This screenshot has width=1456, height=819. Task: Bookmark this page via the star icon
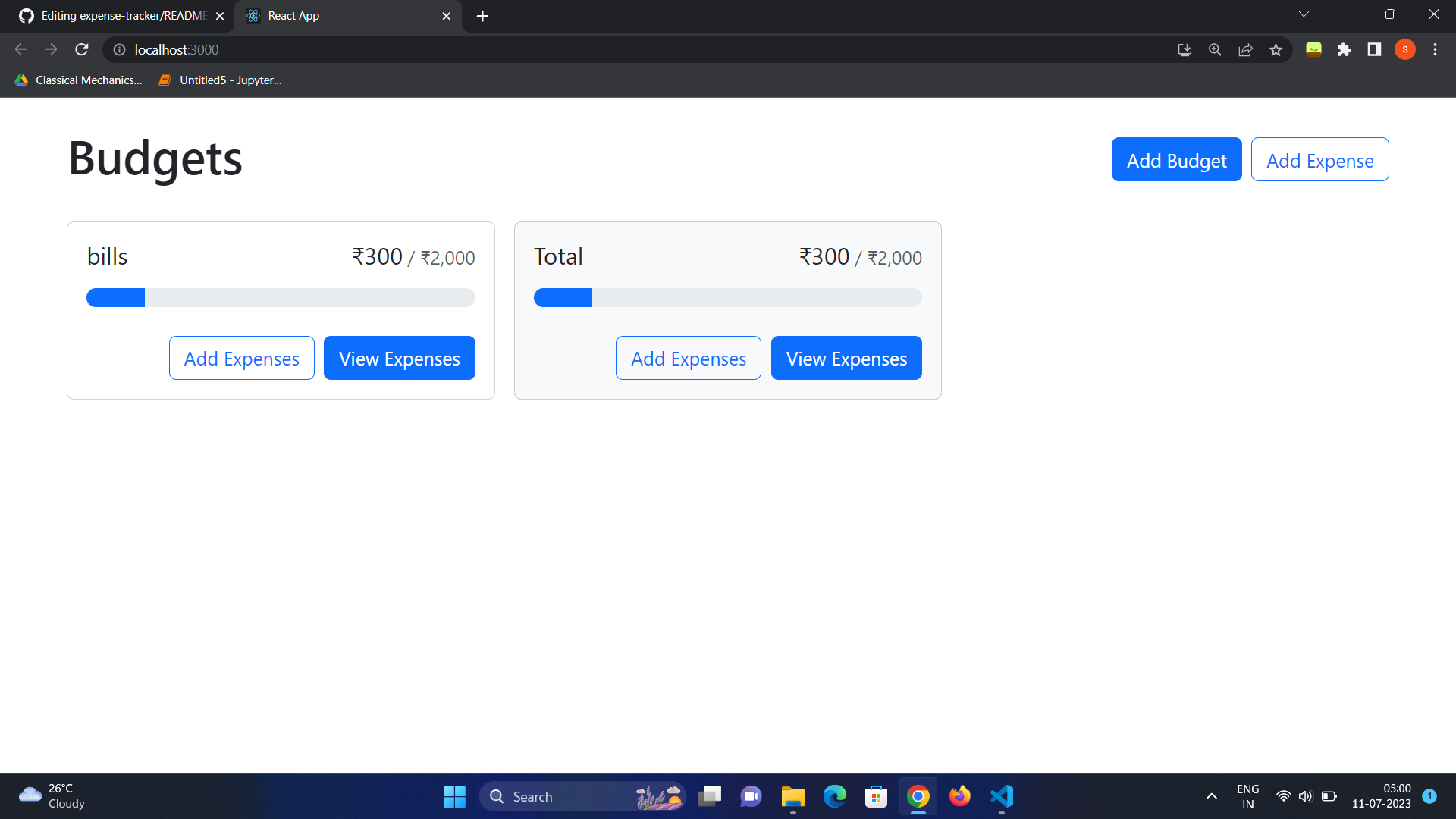pyautogui.click(x=1276, y=49)
